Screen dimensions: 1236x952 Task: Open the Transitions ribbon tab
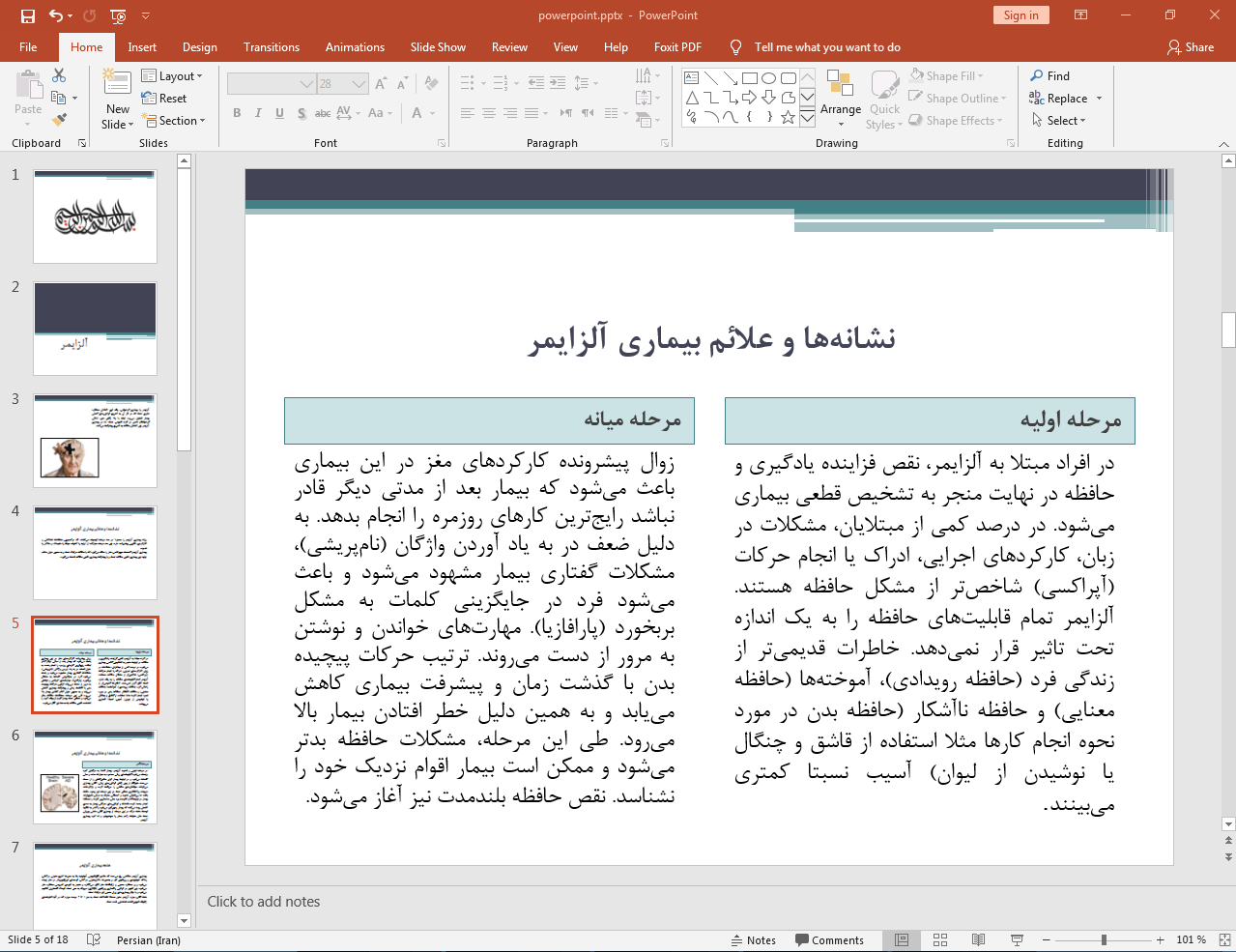pyautogui.click(x=272, y=47)
